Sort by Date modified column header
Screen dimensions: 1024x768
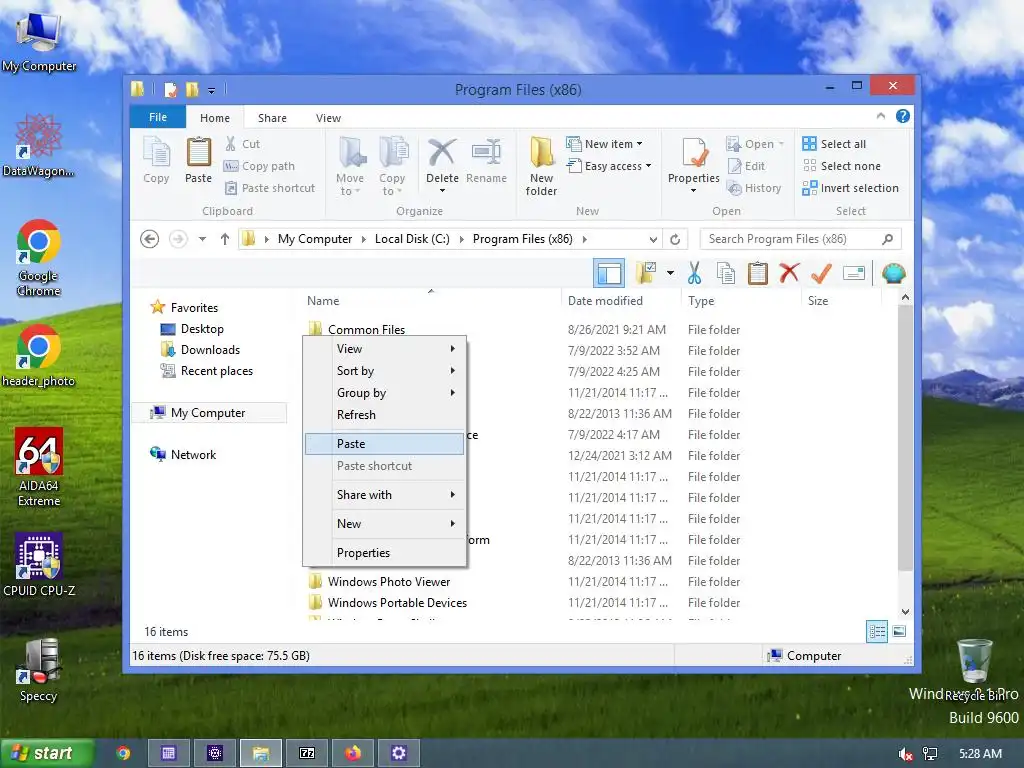pyautogui.click(x=622, y=301)
